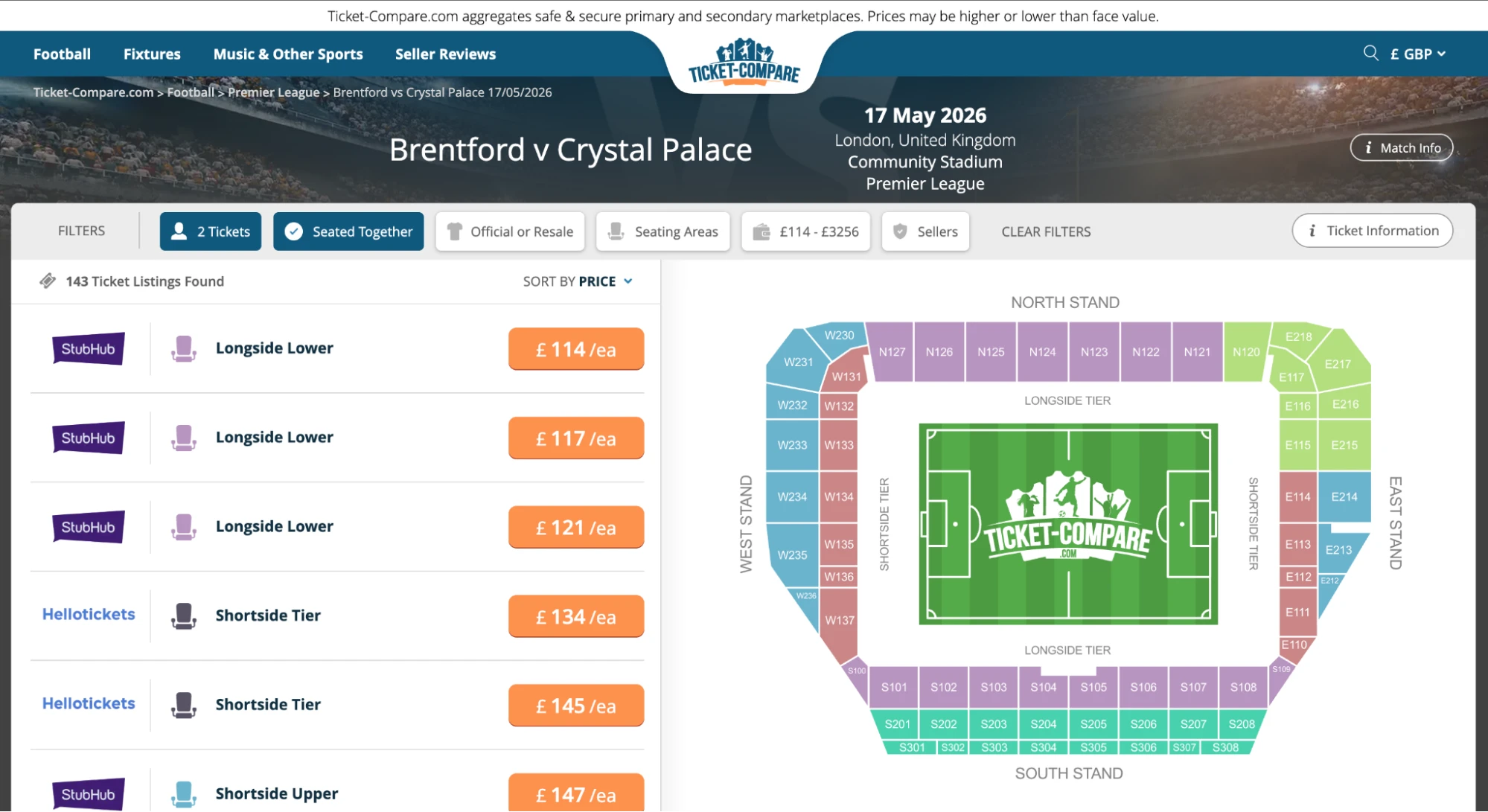Image resolution: width=1488 pixels, height=812 pixels.
Task: Click the seat icon on the first StubHub listing
Action: [x=184, y=348]
